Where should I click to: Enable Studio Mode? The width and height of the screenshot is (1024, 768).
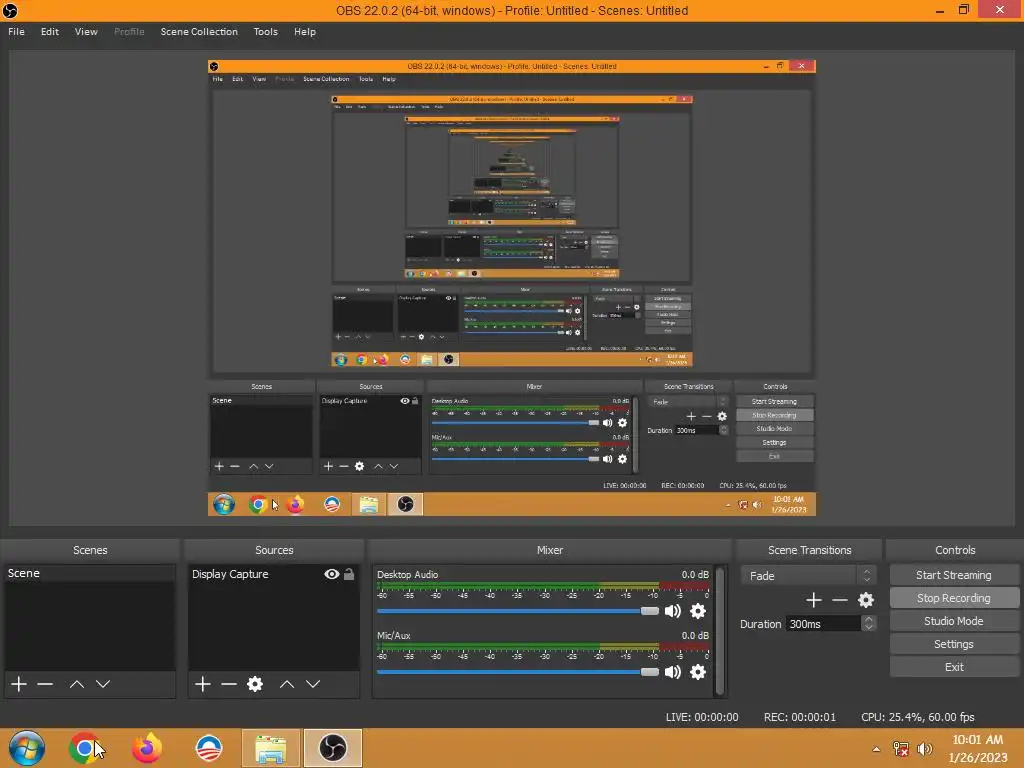pos(954,620)
